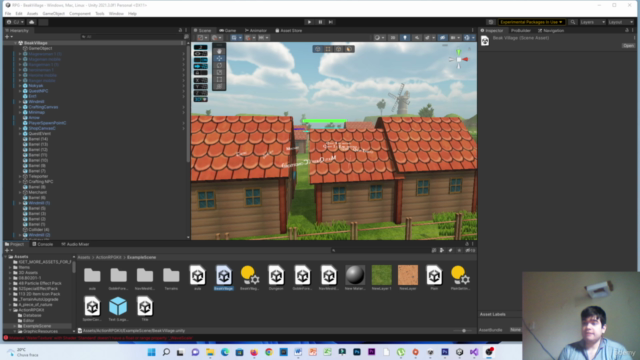The image size is (640, 360).
Task: Select the Move tool in Scene overlay
Action: pyautogui.click(x=219, y=58)
